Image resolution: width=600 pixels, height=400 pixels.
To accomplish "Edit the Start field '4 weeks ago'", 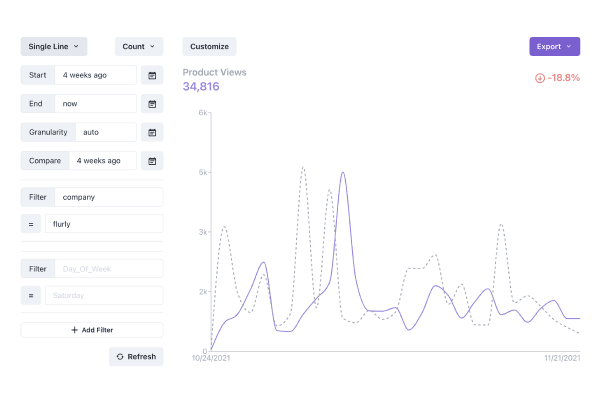I will tap(95, 75).
